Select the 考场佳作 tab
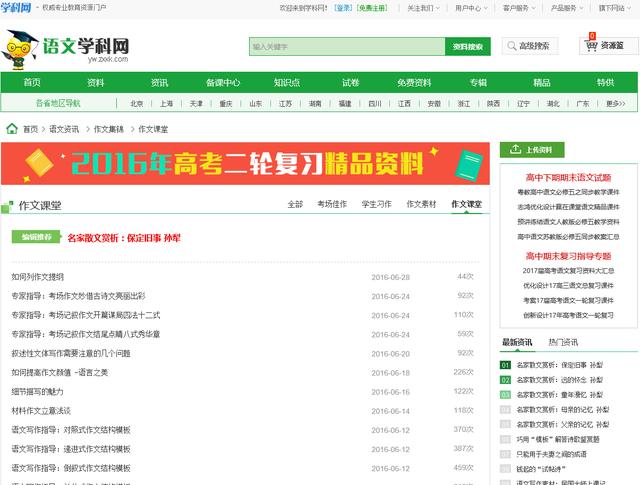Screen dimensions: 640x485 pyautogui.click(x=332, y=204)
